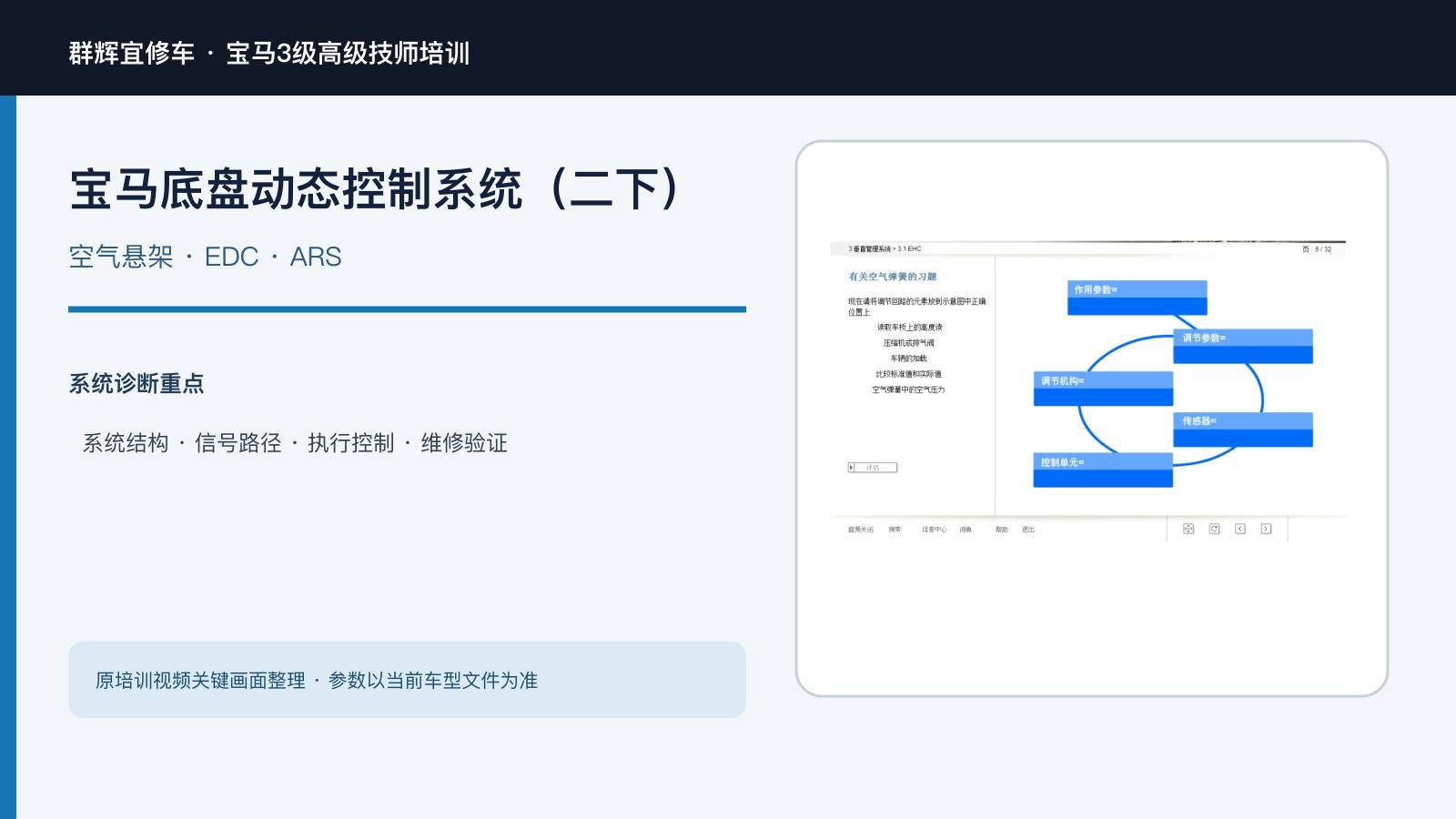
Task: Click the exercise heading 有关空气弹簧的习题
Action: click(893, 277)
